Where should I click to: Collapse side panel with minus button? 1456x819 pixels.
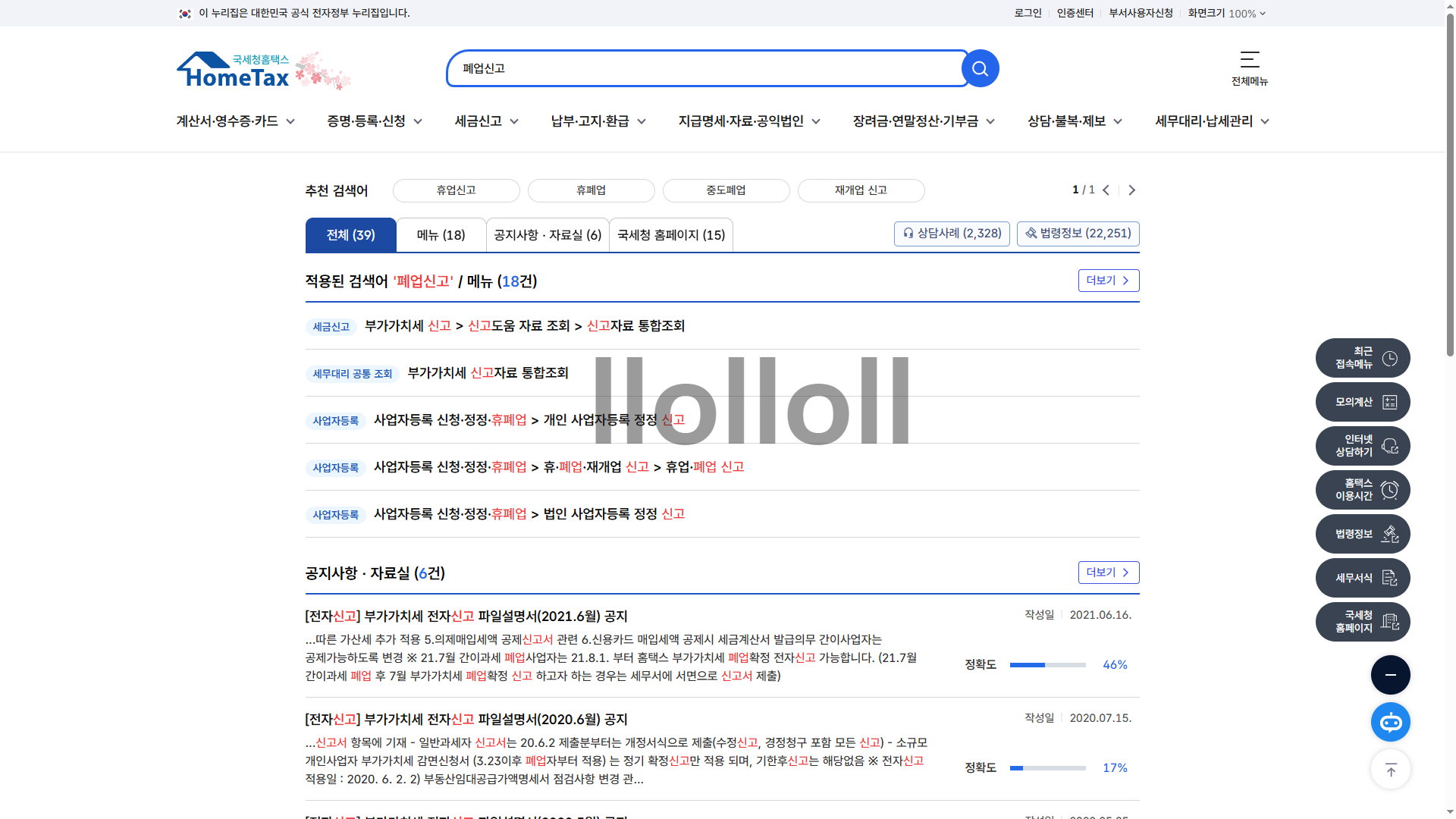click(x=1390, y=675)
